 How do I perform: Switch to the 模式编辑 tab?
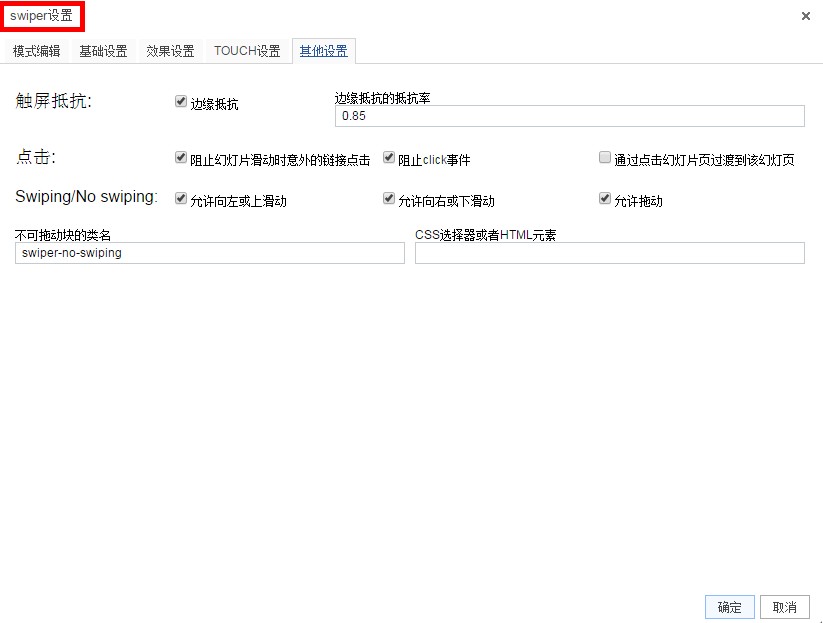click(36, 51)
